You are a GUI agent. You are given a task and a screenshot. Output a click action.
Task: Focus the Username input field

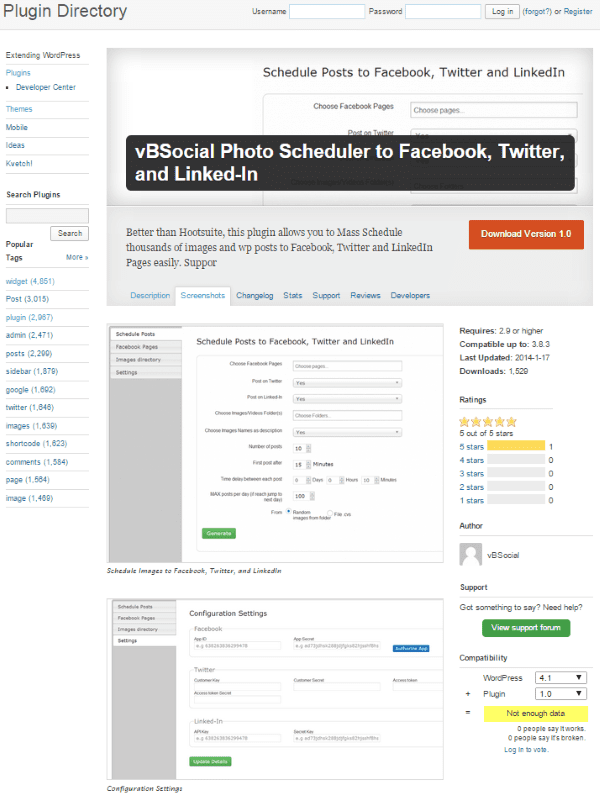(326, 12)
